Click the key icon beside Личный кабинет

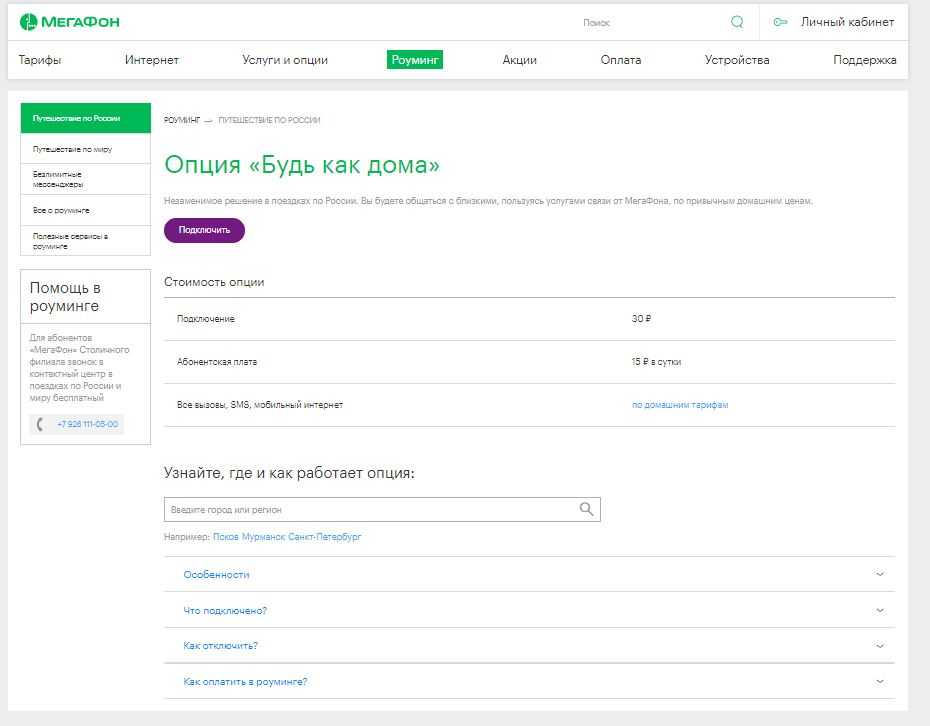point(780,22)
